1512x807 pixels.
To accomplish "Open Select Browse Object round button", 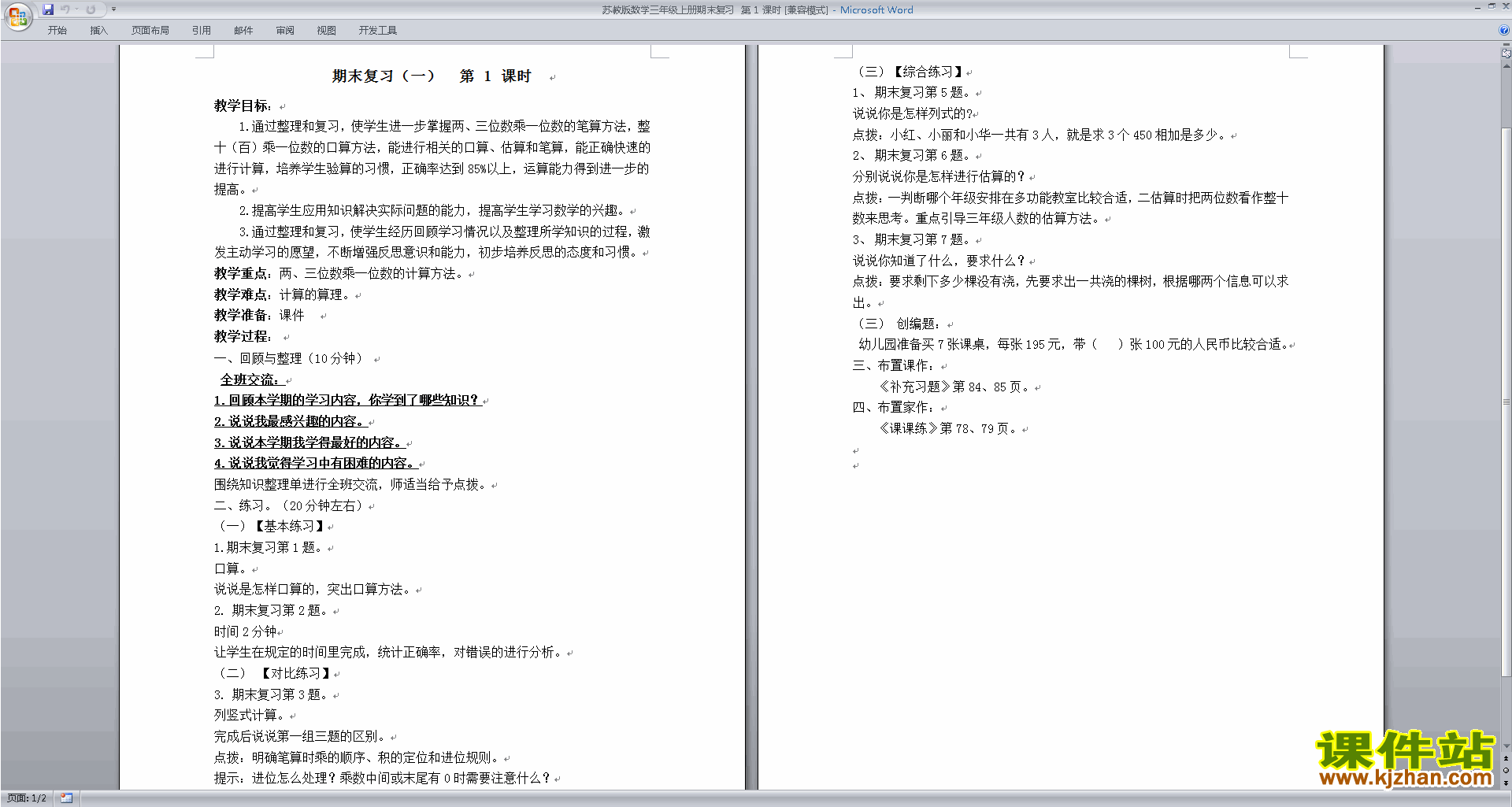I will pos(1506,771).
